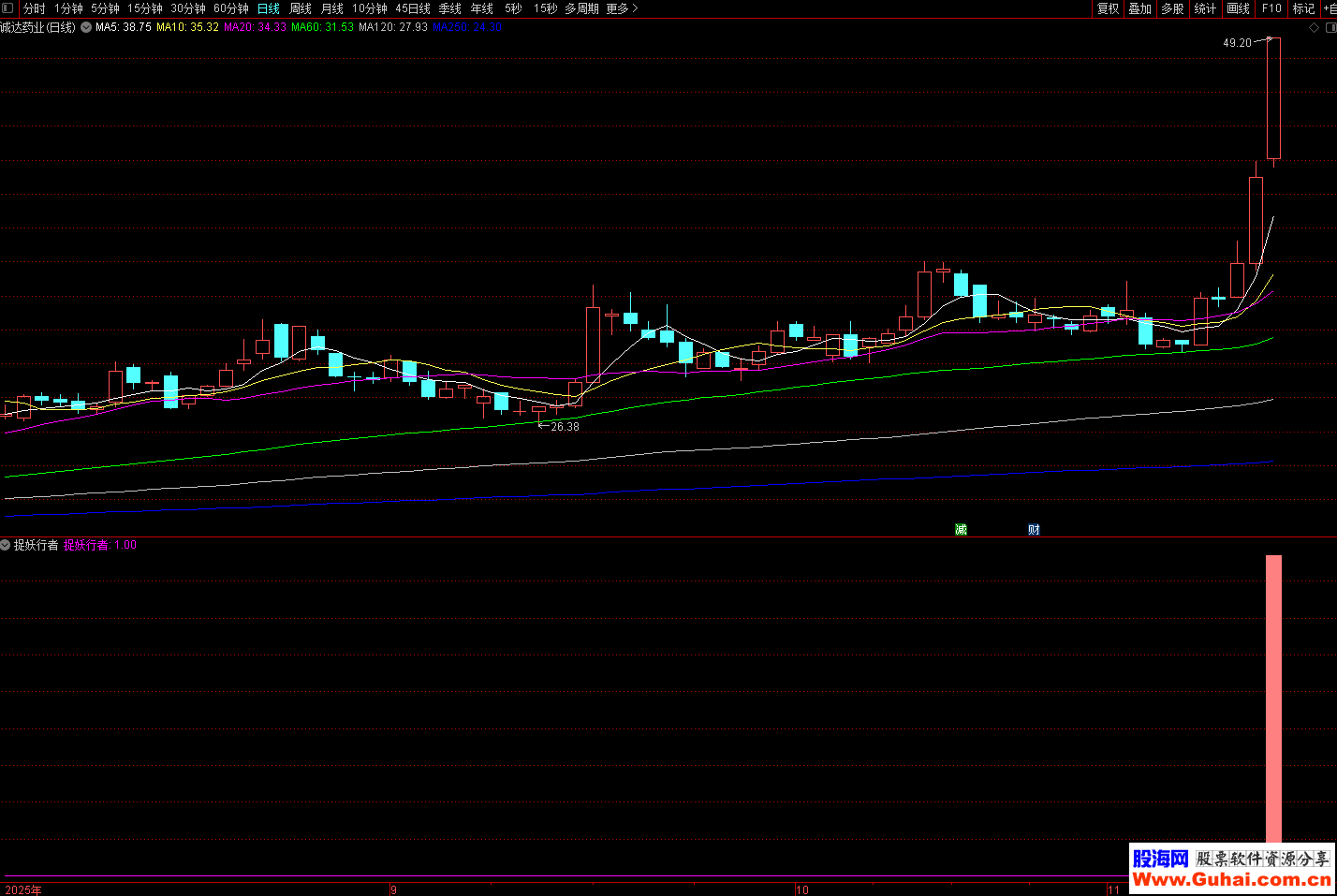Image resolution: width=1337 pixels, height=896 pixels.
Task: Click the diamond icon at chart top-right
Action: 1314,27
